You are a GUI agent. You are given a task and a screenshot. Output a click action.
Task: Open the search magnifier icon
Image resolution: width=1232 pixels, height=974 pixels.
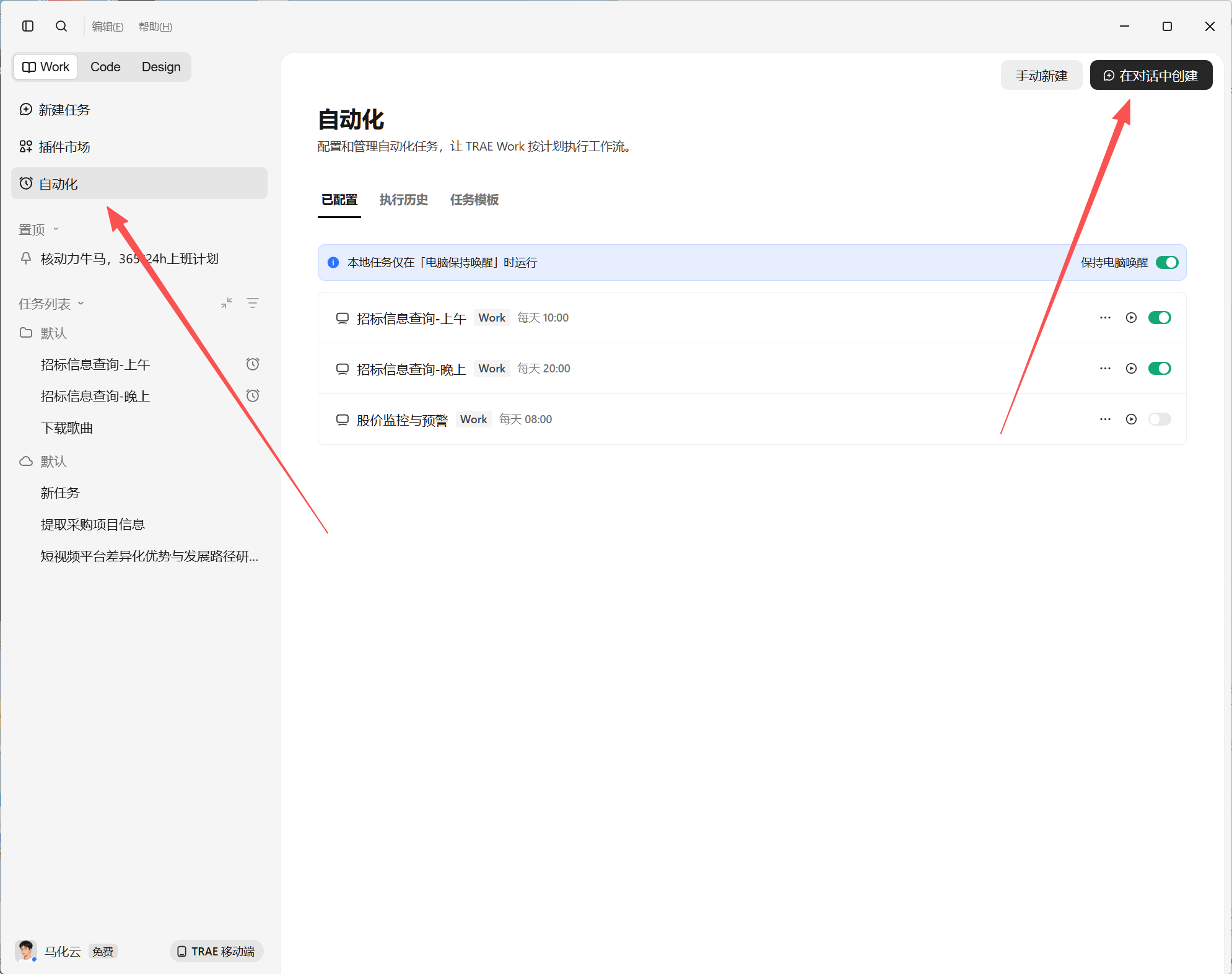[61, 26]
